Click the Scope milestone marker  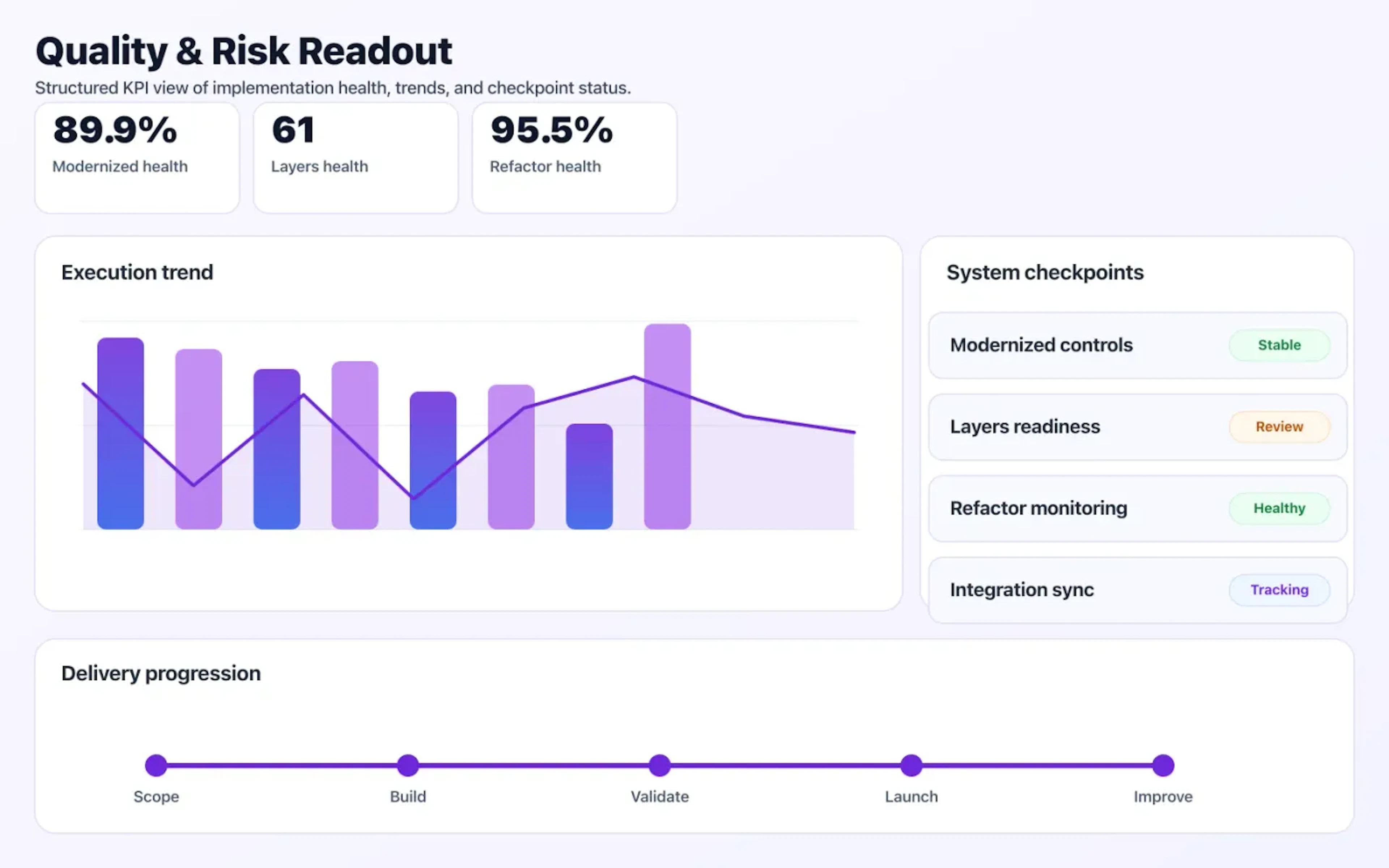click(x=156, y=765)
